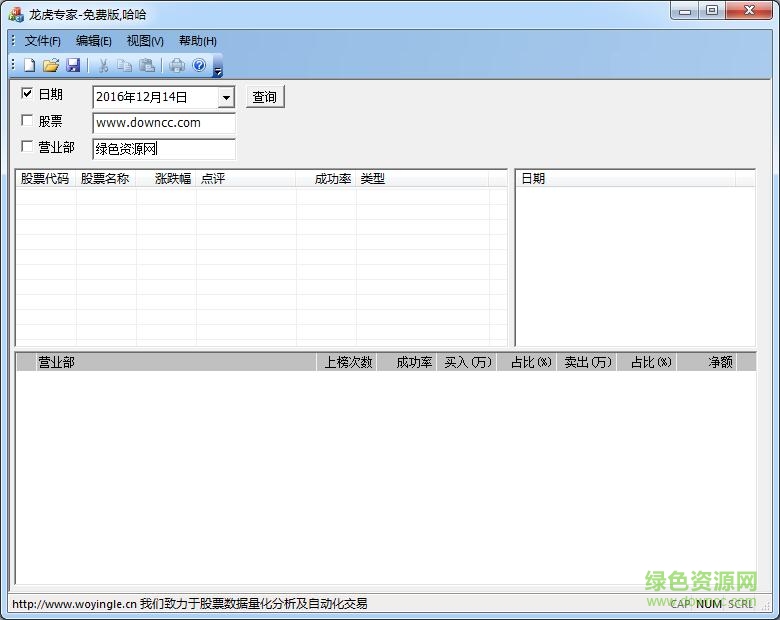Click the 营业部 input field with 绿色资源网

164,149
